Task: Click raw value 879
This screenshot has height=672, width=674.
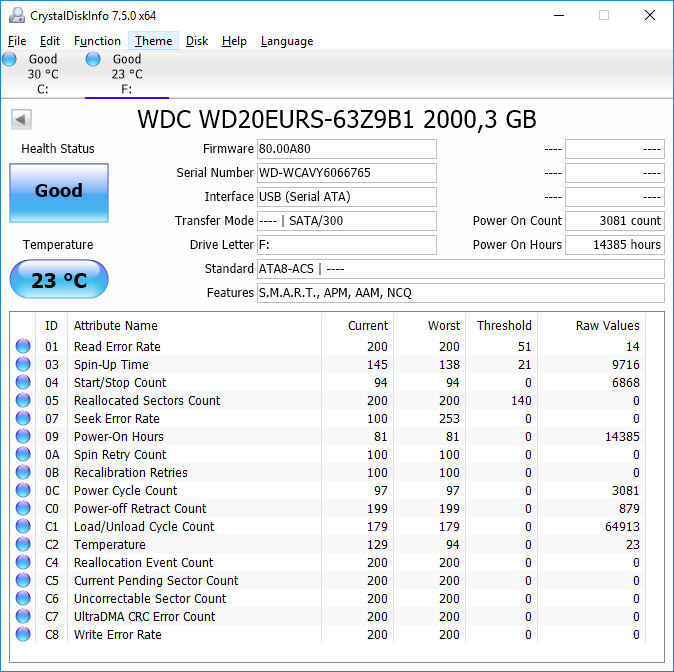Action: click(x=629, y=508)
